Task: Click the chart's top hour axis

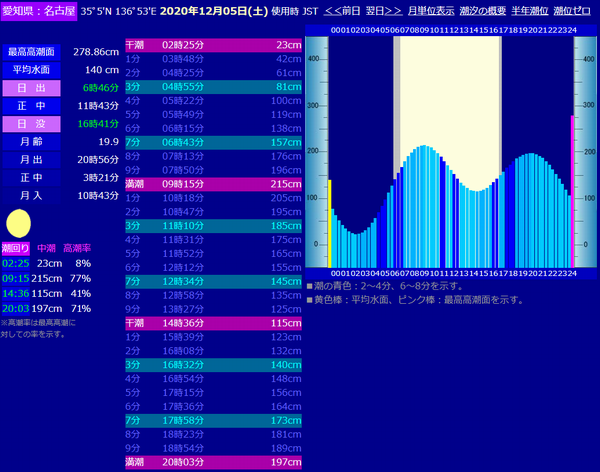Action: click(453, 30)
